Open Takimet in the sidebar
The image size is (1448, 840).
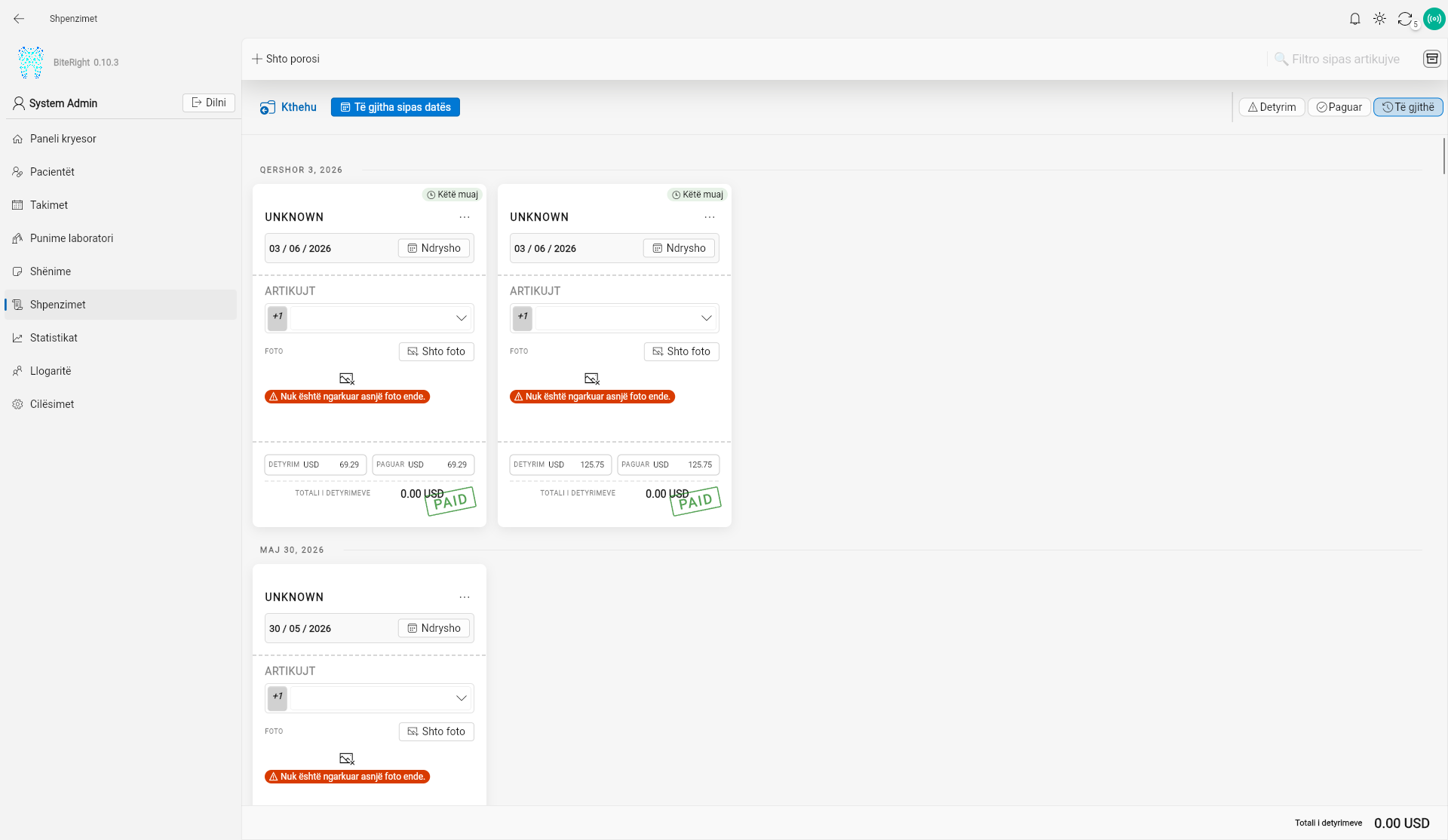tap(121, 205)
